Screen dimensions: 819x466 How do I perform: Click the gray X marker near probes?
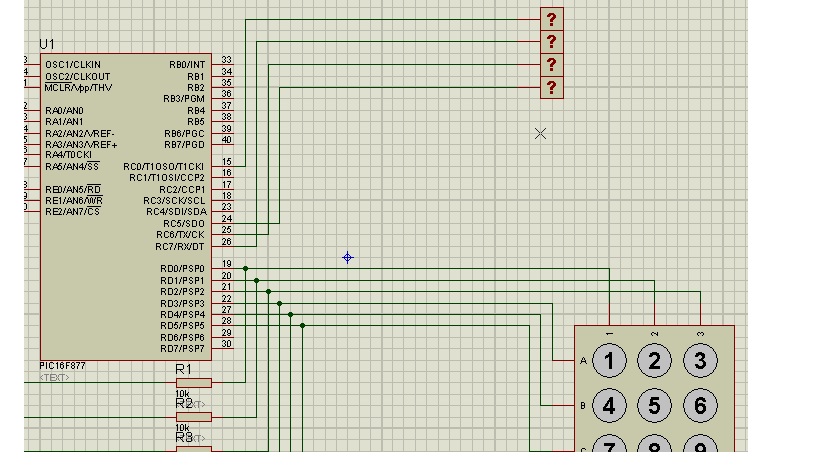click(x=541, y=134)
